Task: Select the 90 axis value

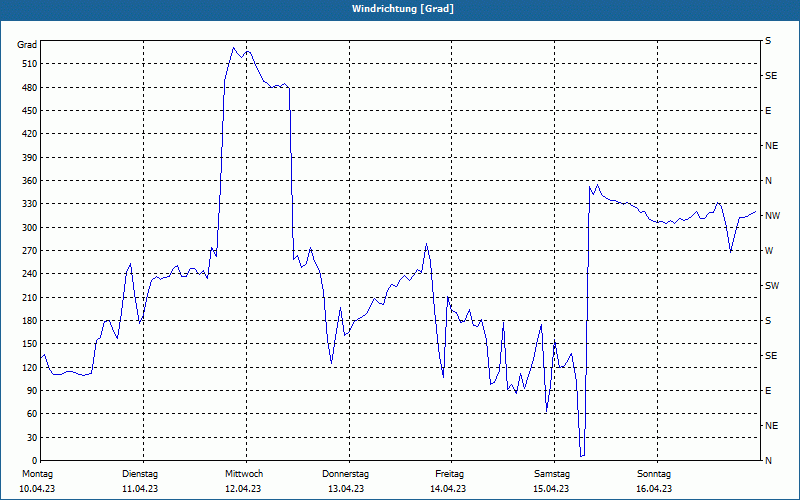Action: coord(32,391)
